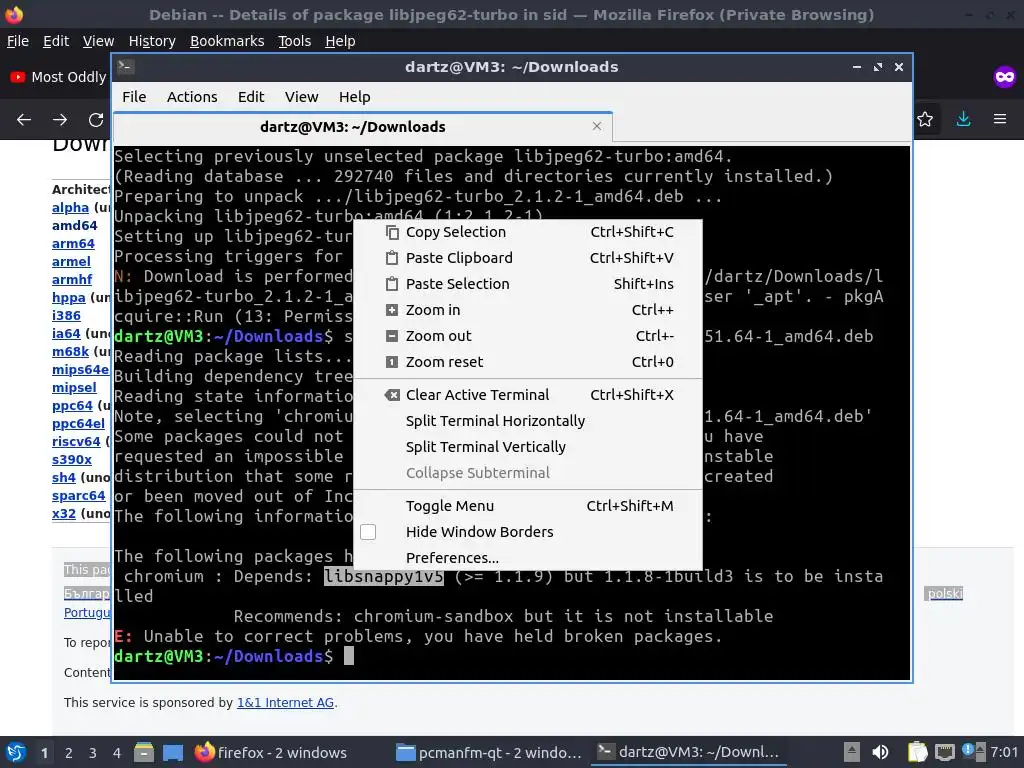Switch to virtual desktop 2
This screenshot has height=768, width=1024.
pos(69,753)
